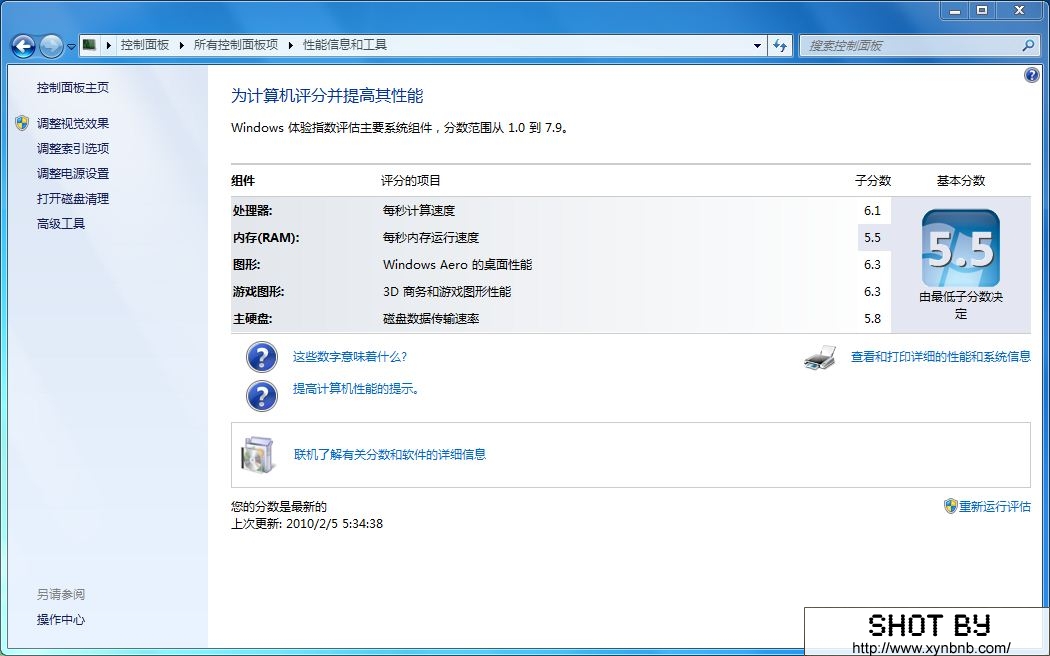Click 每秒计算速度 description text
The height and width of the screenshot is (656, 1050).
(419, 211)
